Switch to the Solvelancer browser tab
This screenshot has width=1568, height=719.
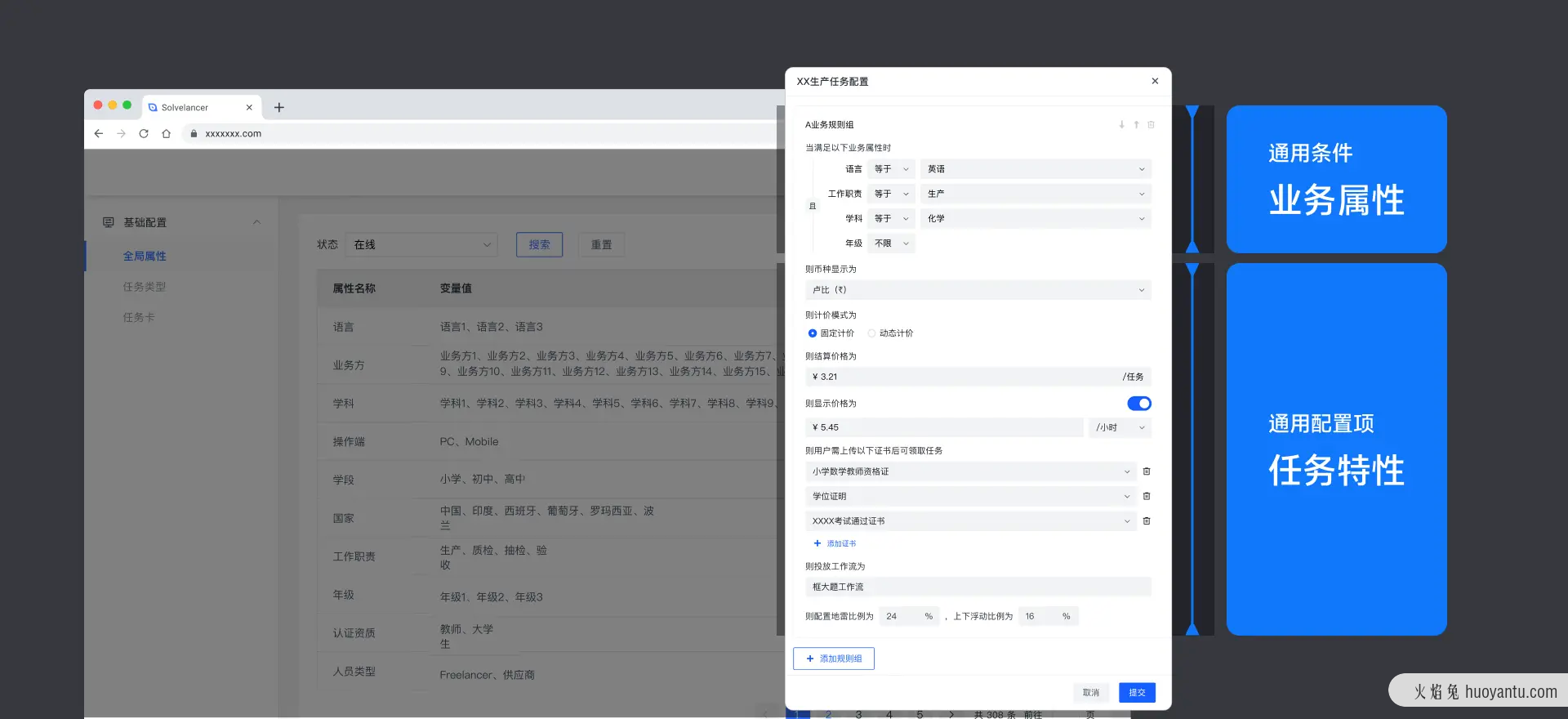(x=201, y=107)
